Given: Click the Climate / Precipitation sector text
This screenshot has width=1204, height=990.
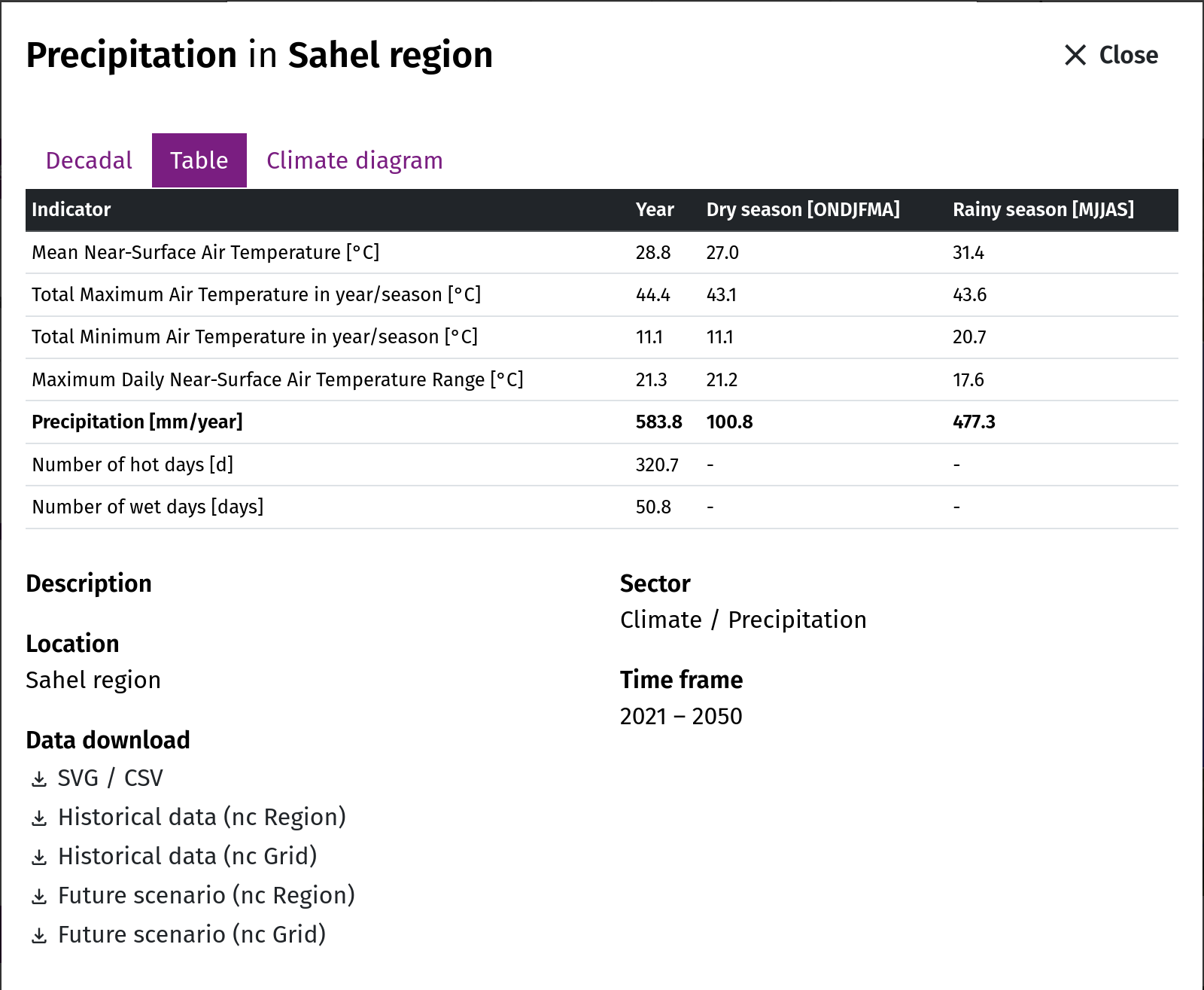Looking at the screenshot, I should pos(743,620).
